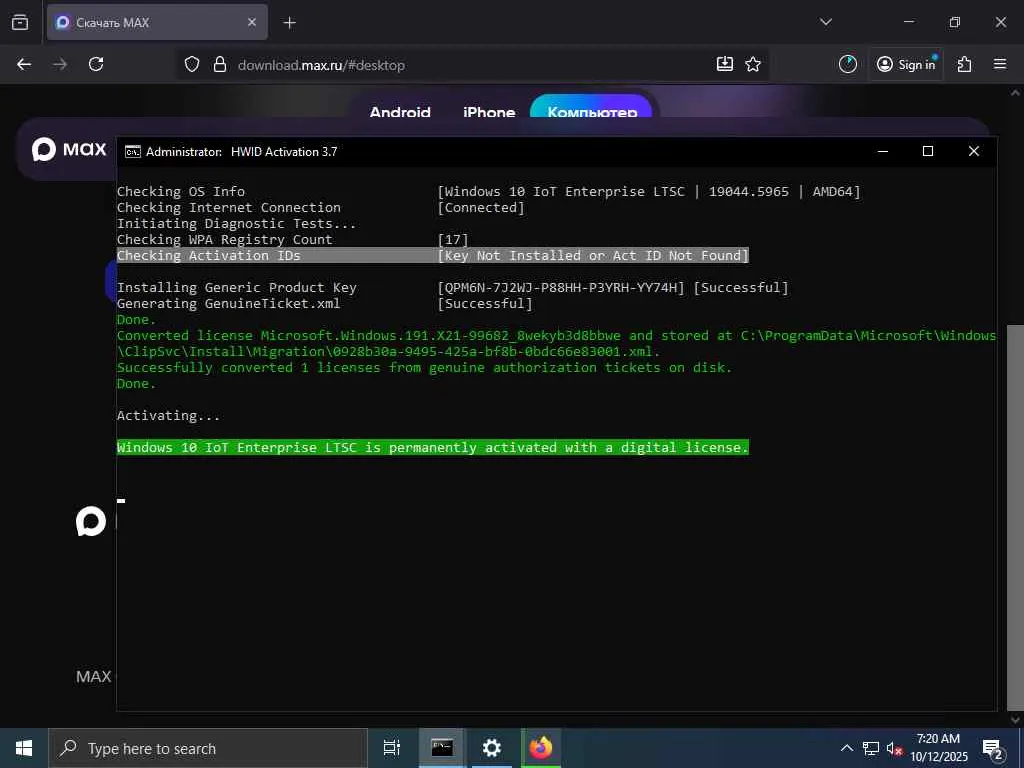Open the Windows Start menu

(24, 748)
